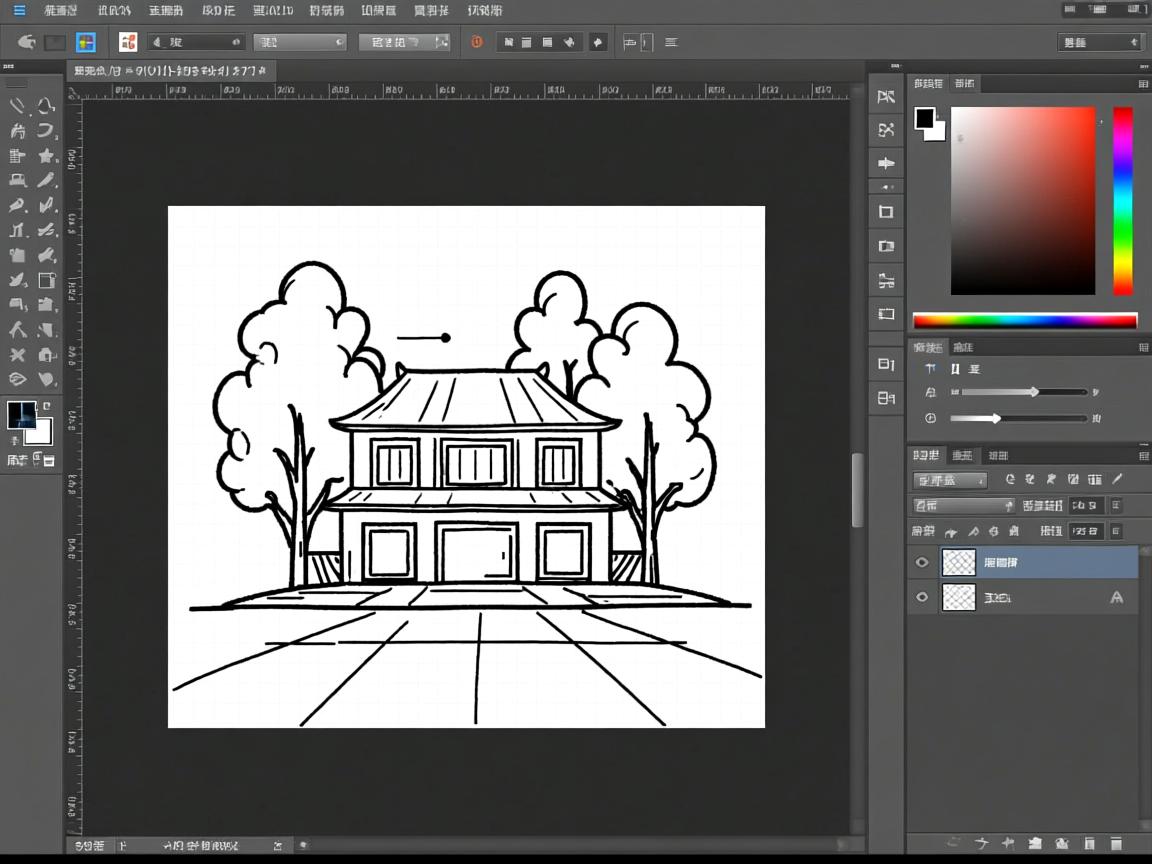Click the opacity value field in the layers panel

(1086, 506)
